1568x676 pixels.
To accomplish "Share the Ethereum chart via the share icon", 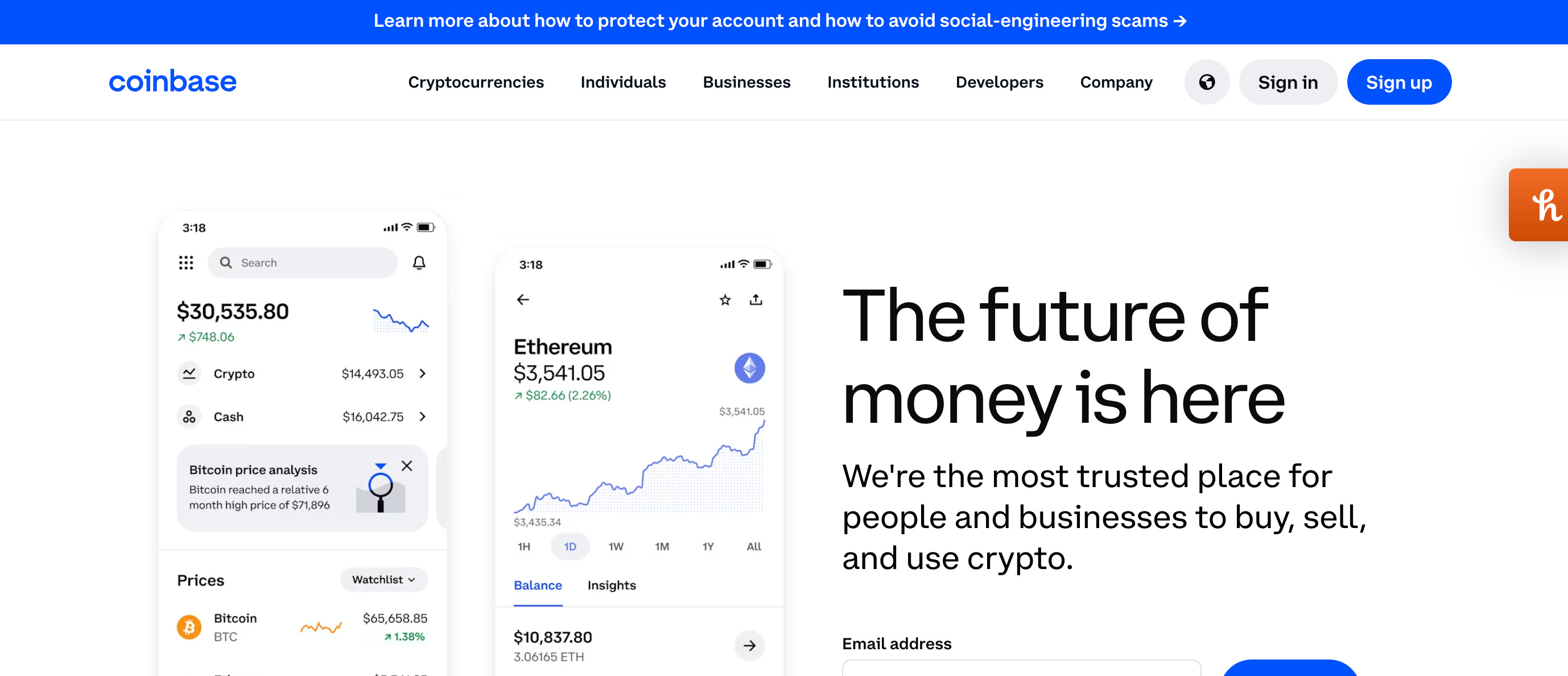I will pyautogui.click(x=756, y=299).
